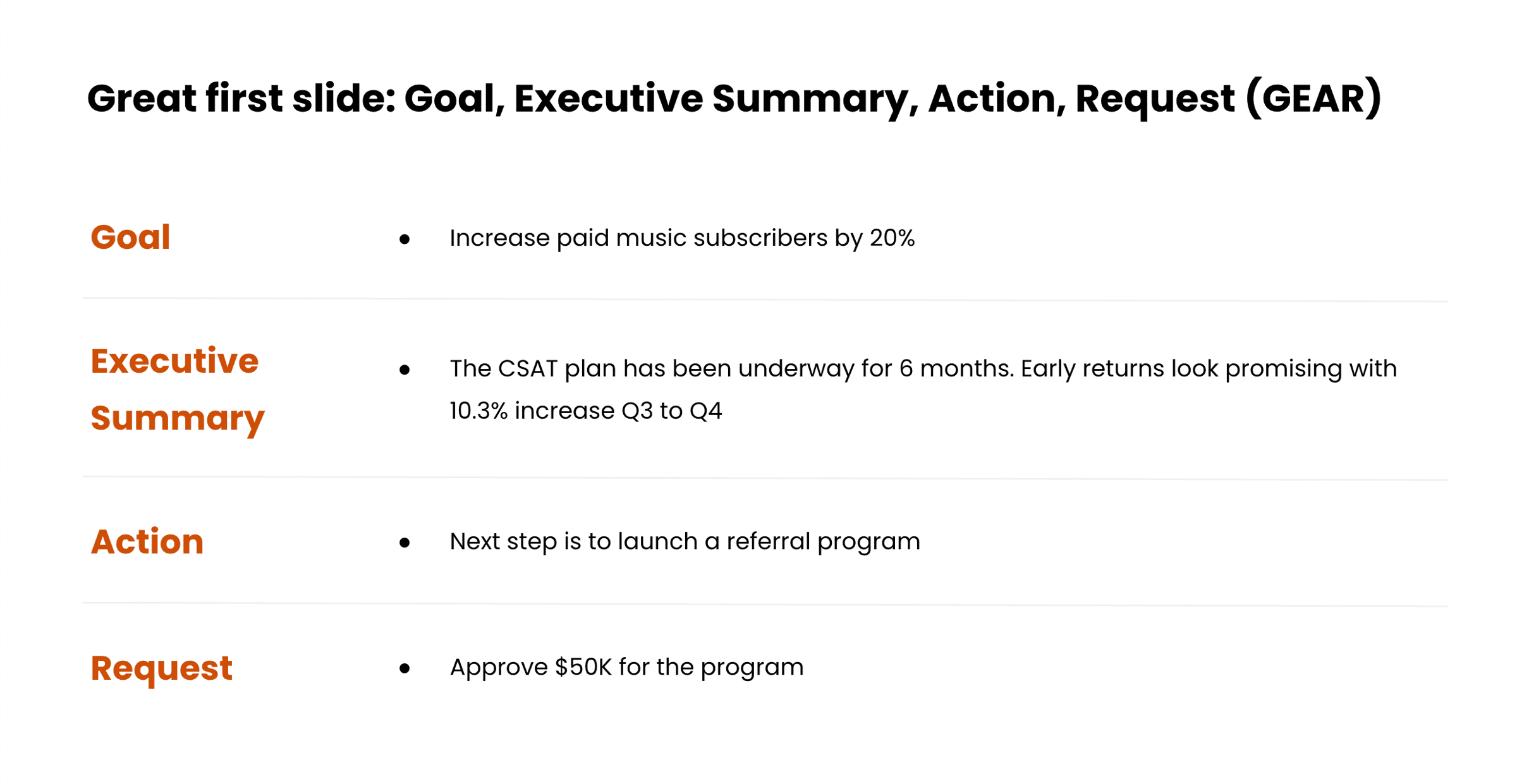Select the orange Goal heading
This screenshot has width=1517, height=784.
130,238
